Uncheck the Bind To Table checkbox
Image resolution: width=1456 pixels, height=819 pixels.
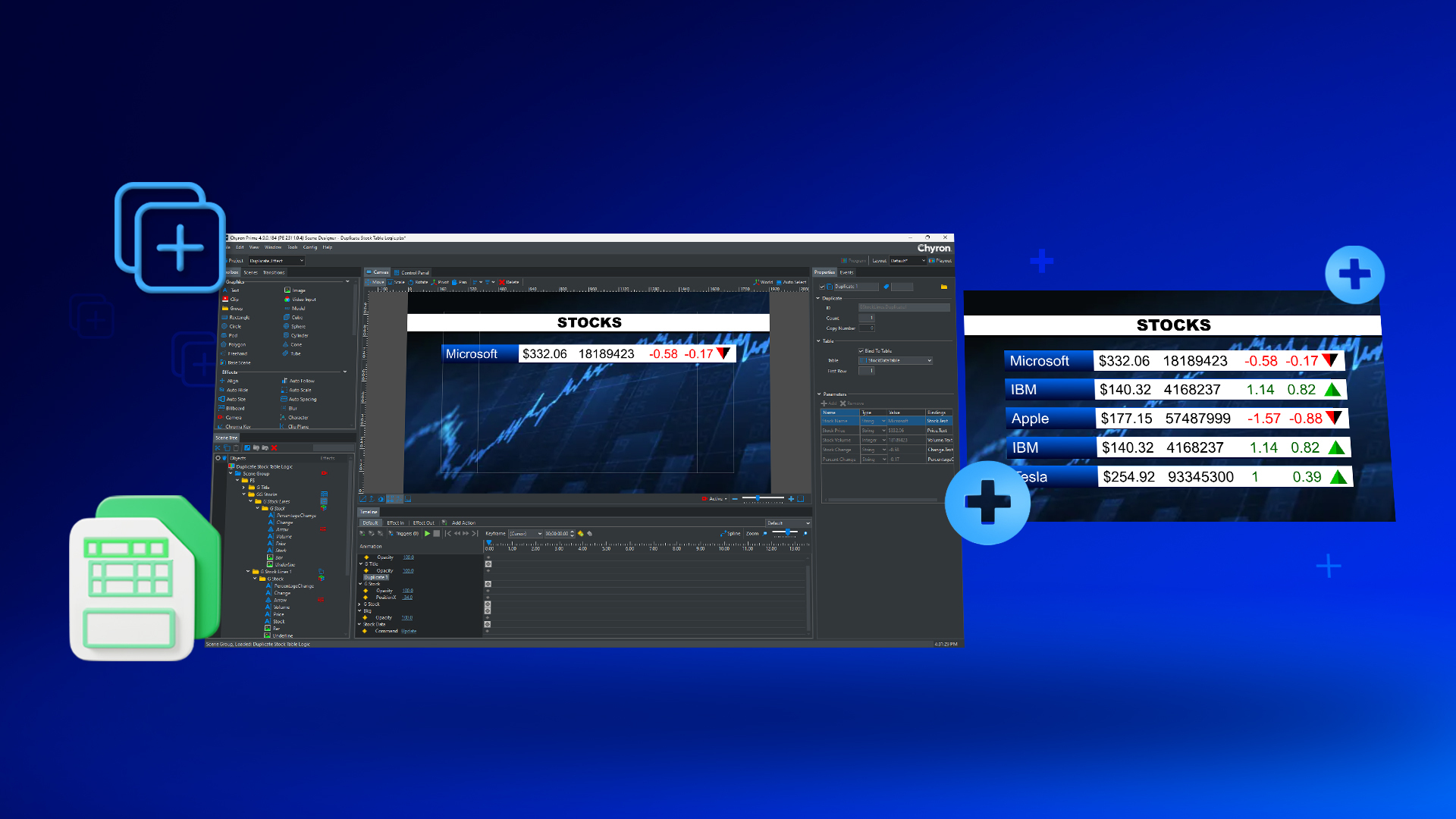861,351
